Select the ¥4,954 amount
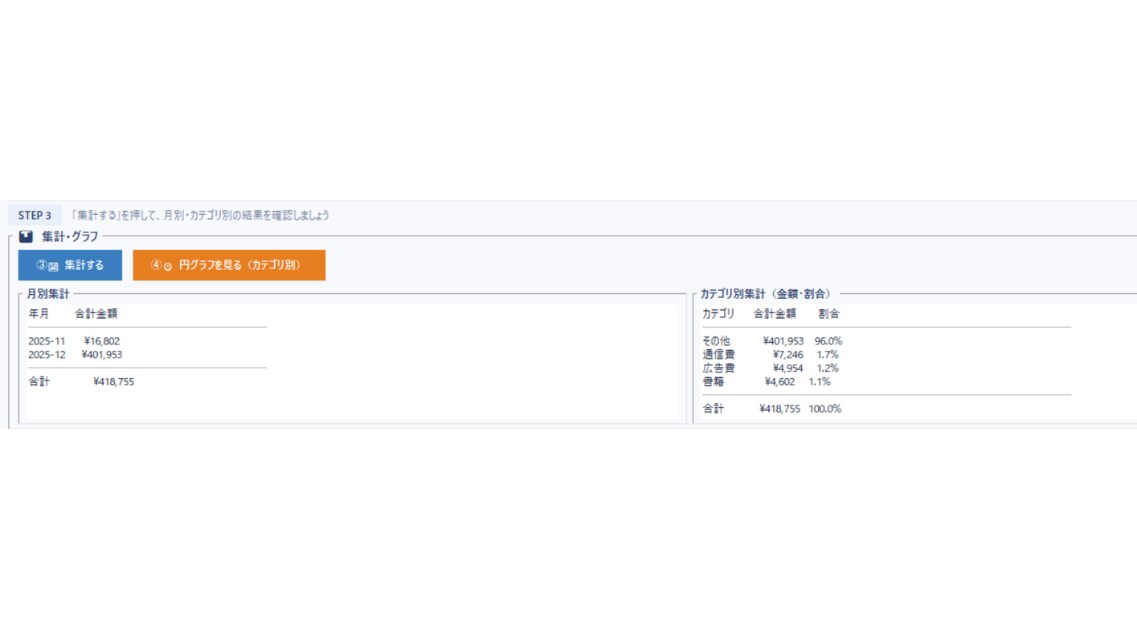The image size is (1137, 630). pyautogui.click(x=787, y=368)
